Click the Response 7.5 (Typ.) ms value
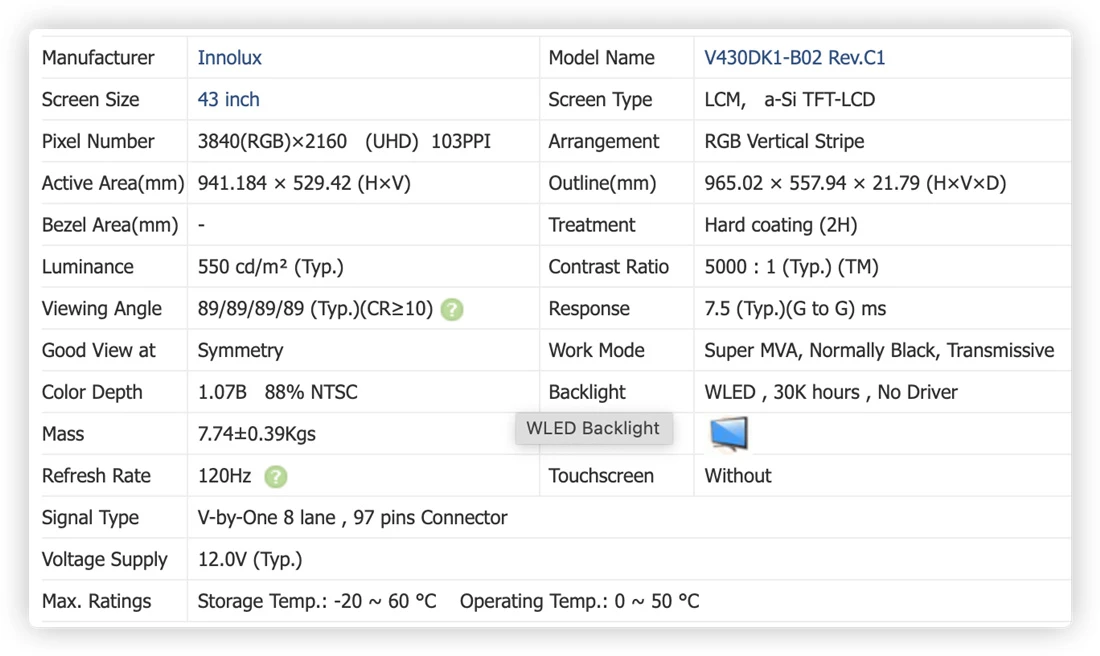Screen dimensions: 1100x656 [x=795, y=309]
